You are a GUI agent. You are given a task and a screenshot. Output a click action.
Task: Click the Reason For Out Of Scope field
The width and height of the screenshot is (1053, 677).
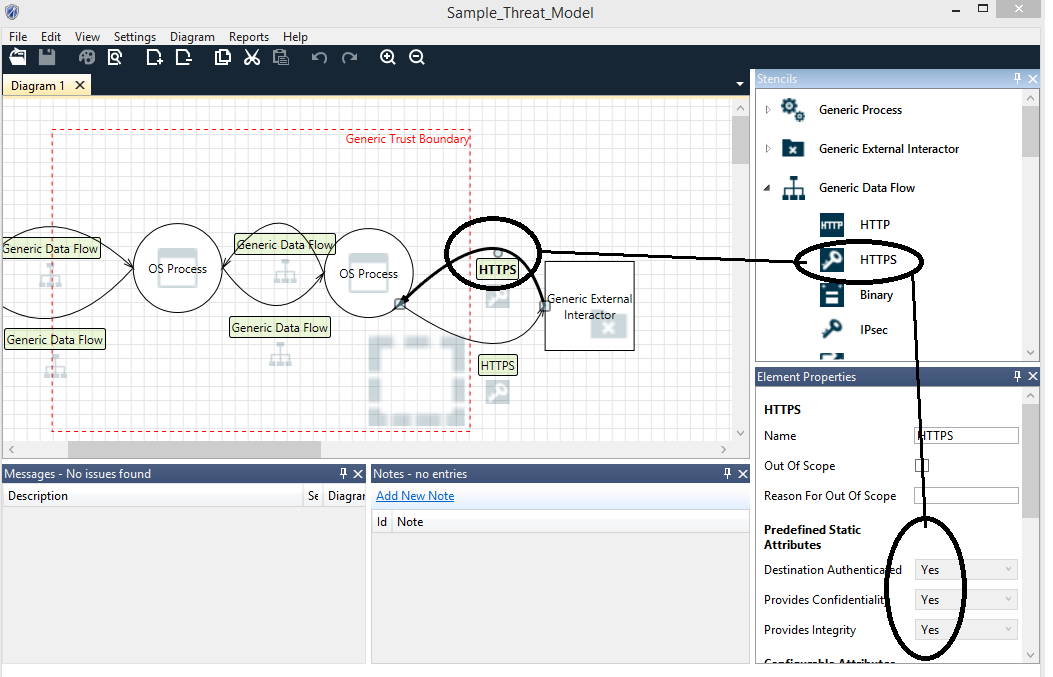click(x=967, y=496)
